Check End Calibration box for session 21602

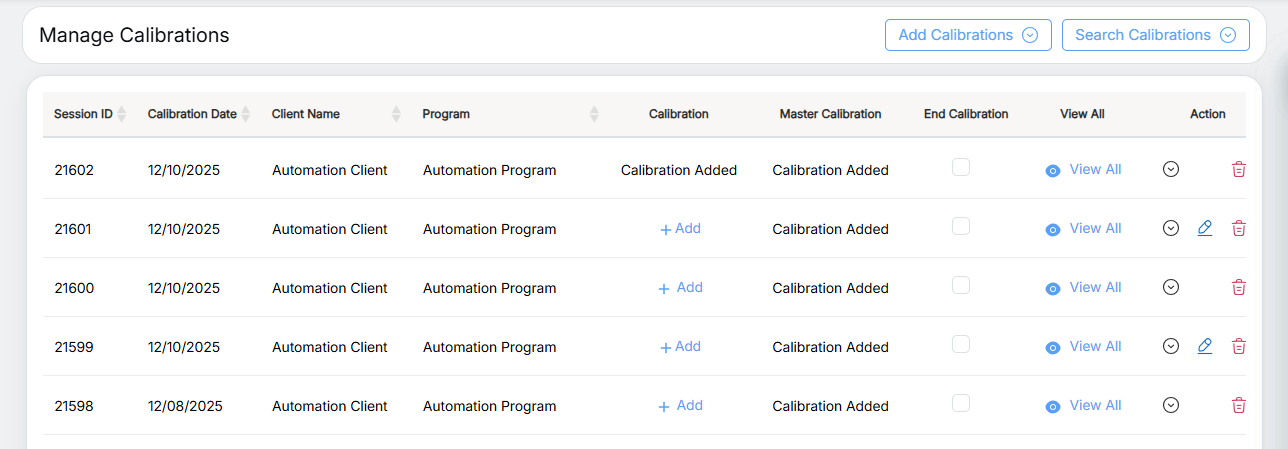click(x=961, y=168)
